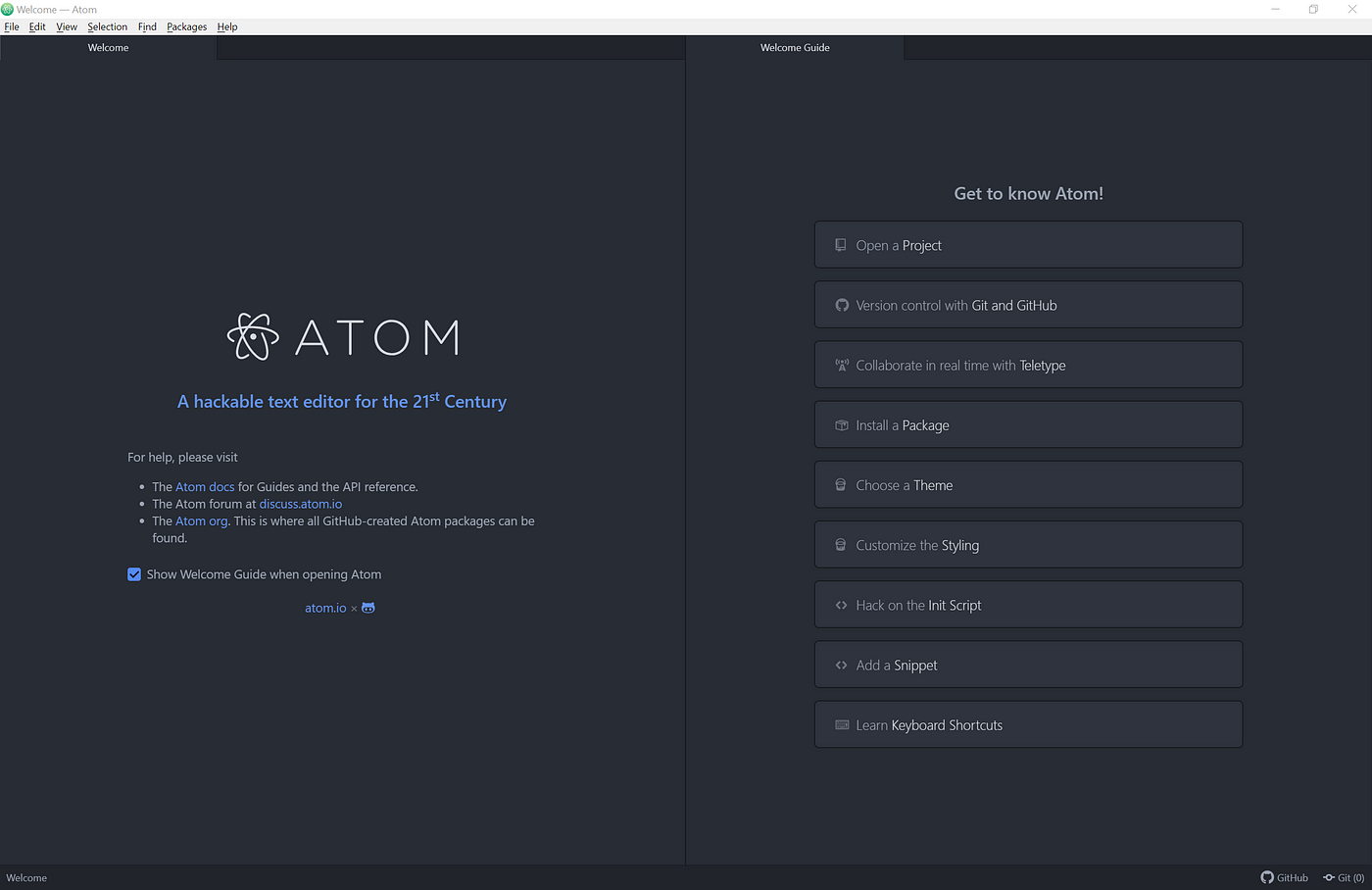Open the Atom org link

202,521
